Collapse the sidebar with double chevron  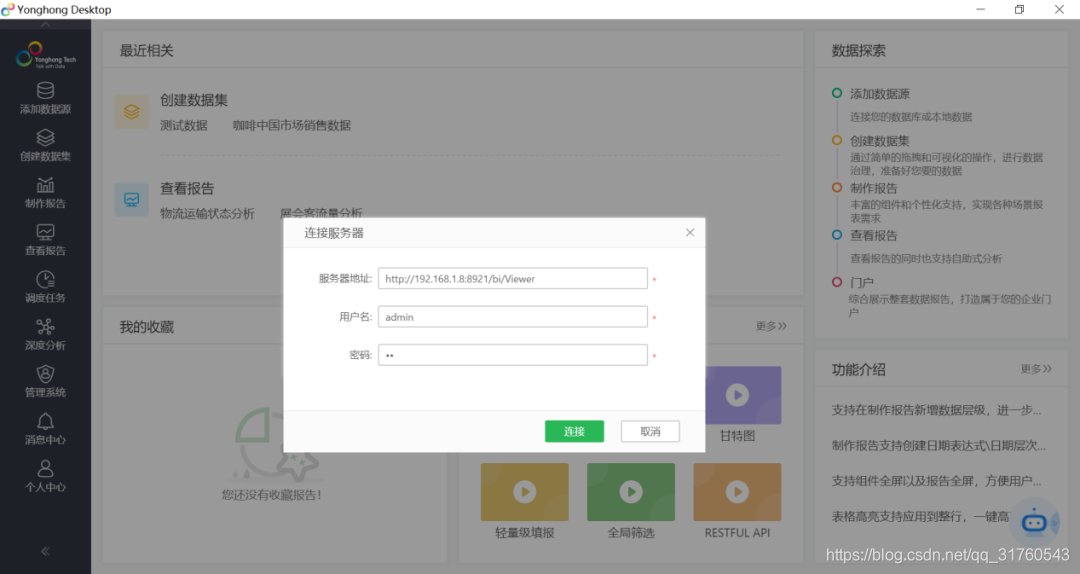point(45,551)
